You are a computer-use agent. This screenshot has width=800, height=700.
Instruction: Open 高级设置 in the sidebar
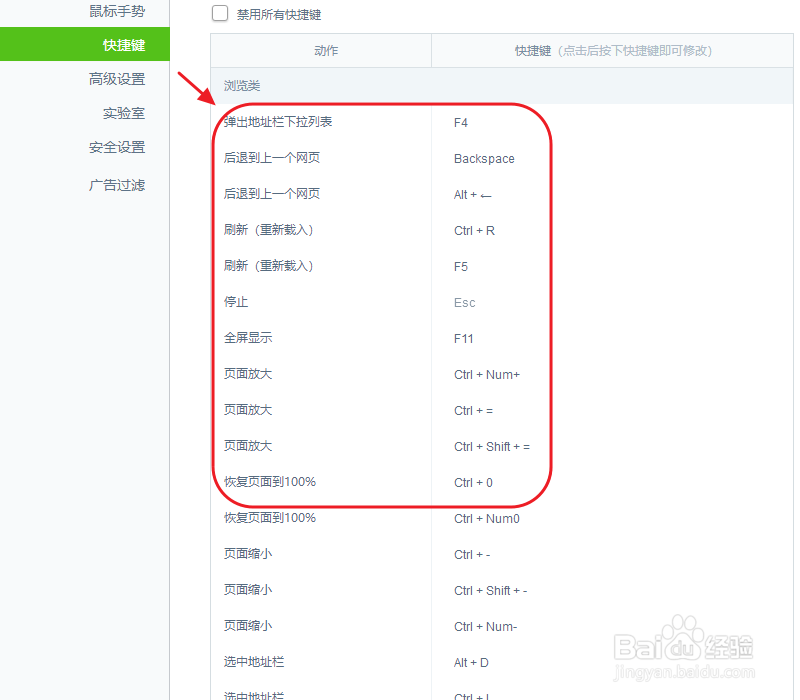tap(117, 79)
